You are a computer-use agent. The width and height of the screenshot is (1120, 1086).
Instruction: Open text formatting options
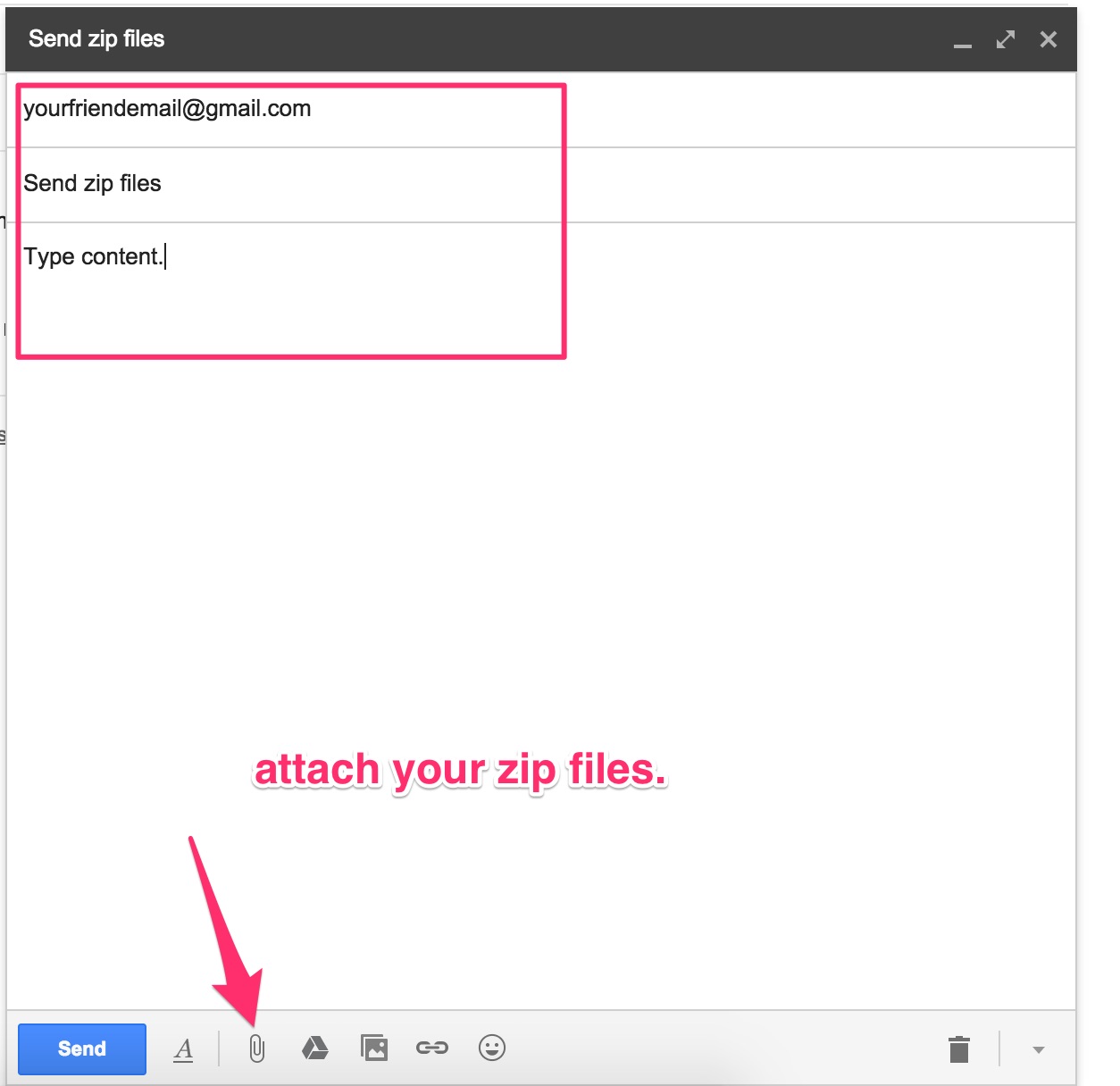(184, 1049)
